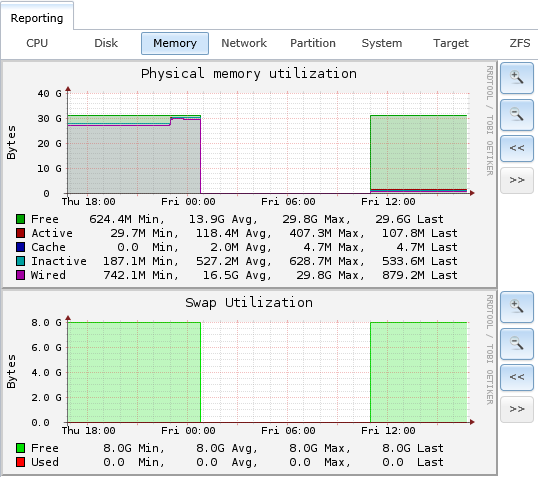Click the teal Inactive legend swatch
The height and width of the screenshot is (477, 538).
click(21, 261)
